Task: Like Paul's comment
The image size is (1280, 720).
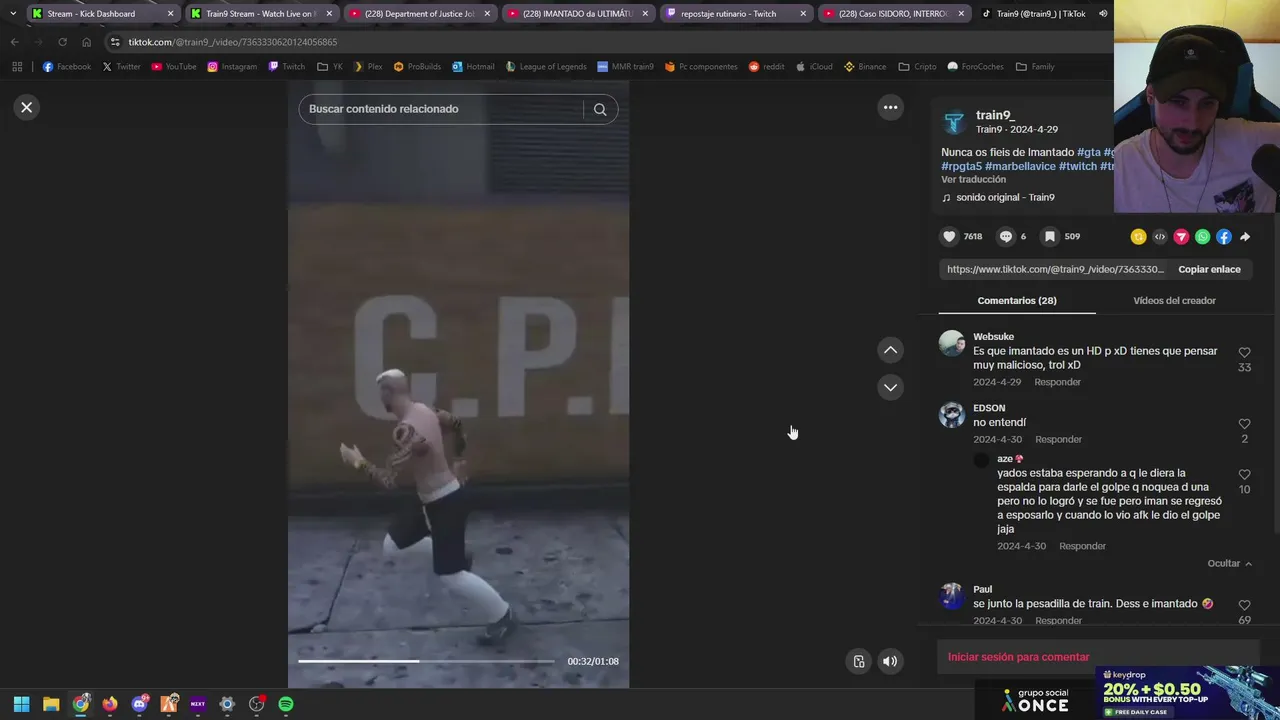Action: [1244, 606]
